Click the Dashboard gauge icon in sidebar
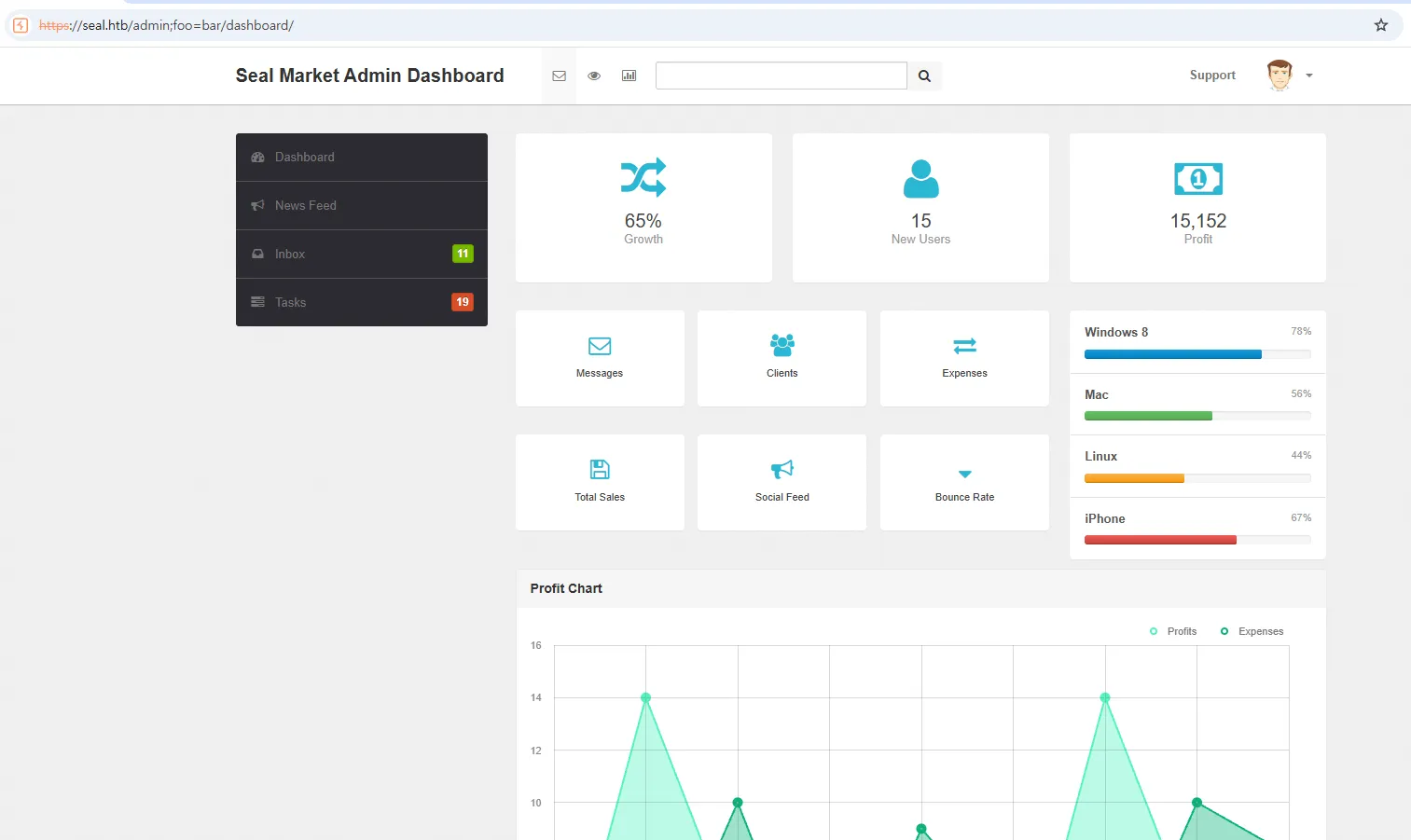This screenshot has height=840, width=1411. click(257, 158)
